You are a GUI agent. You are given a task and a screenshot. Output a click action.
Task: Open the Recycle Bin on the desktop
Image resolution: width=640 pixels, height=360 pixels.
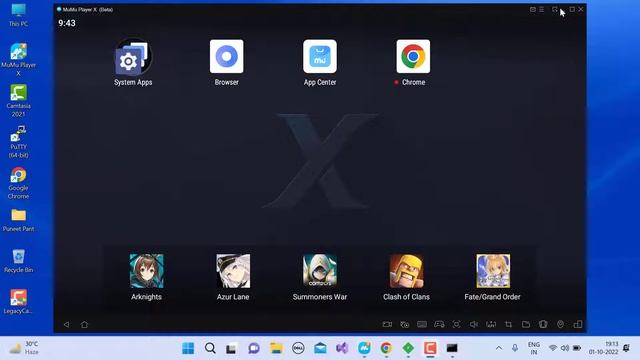(x=18, y=261)
